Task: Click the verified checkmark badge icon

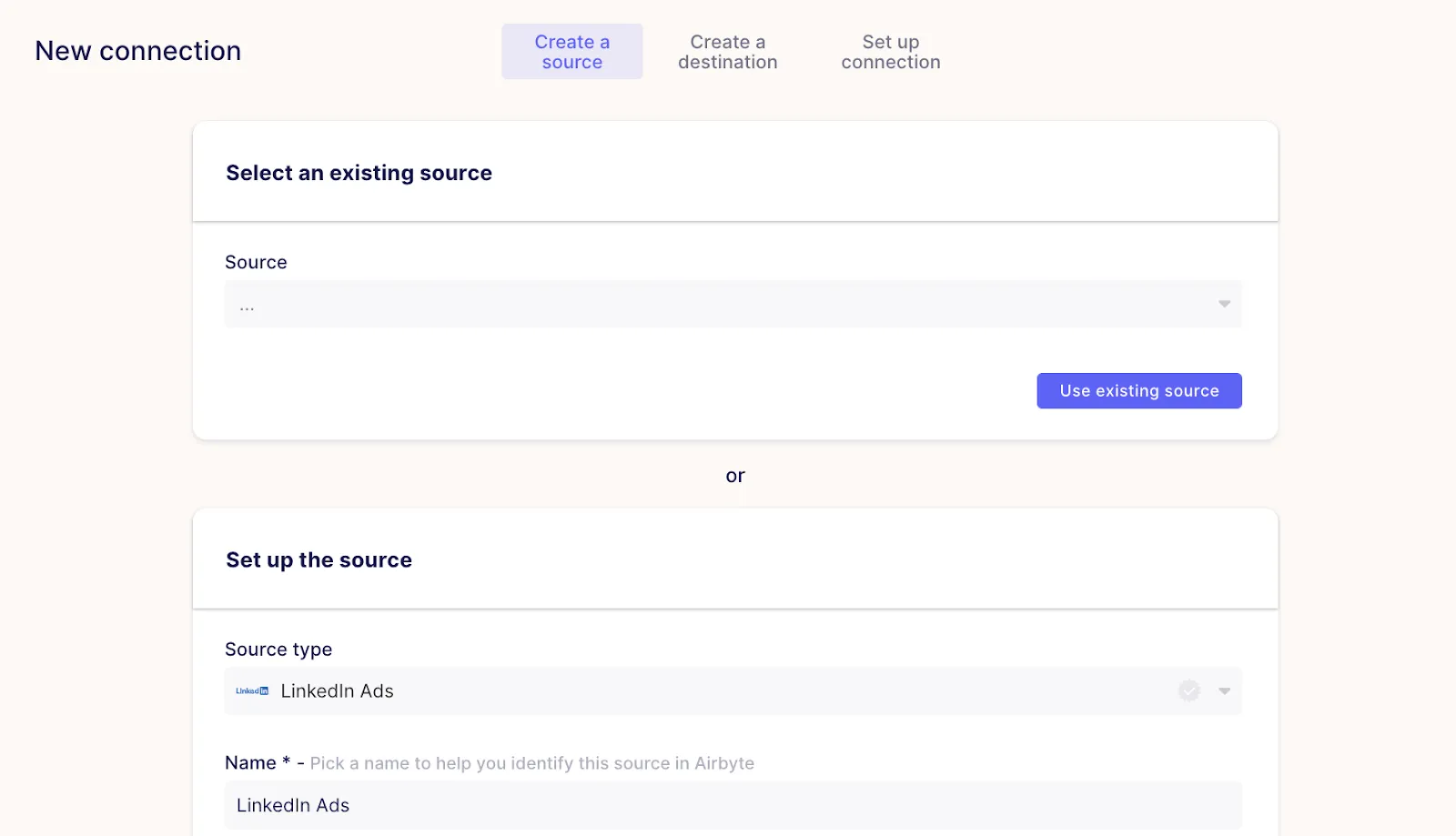Action: coord(1188,690)
